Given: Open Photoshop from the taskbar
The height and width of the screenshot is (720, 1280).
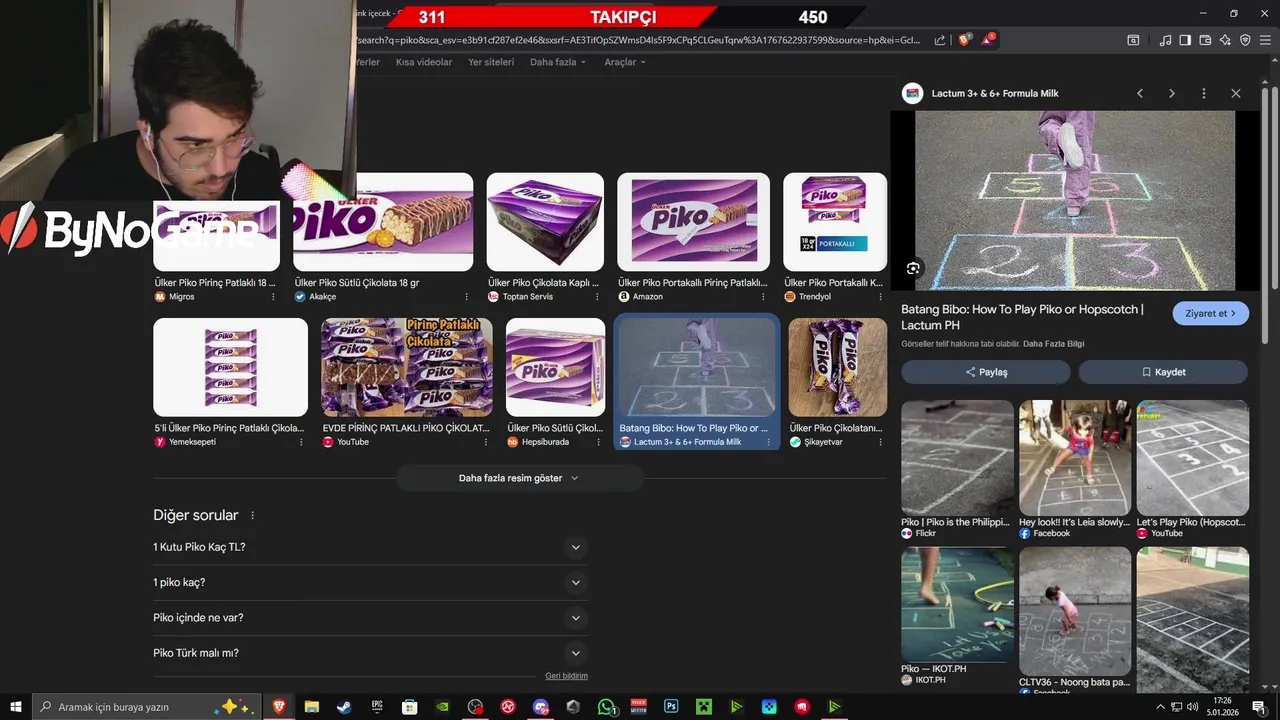Looking at the screenshot, I should [671, 706].
